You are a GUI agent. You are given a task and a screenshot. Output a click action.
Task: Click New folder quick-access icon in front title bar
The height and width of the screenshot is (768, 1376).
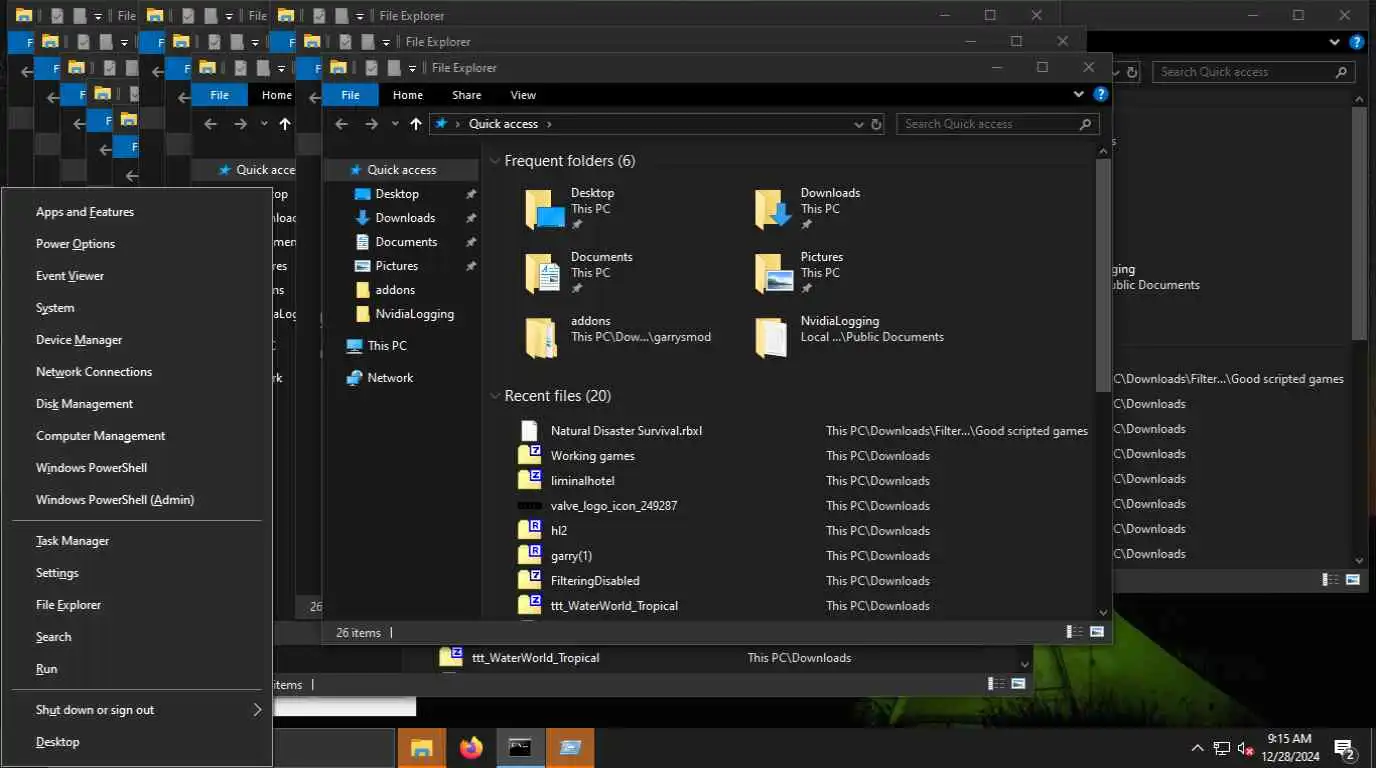tap(394, 68)
